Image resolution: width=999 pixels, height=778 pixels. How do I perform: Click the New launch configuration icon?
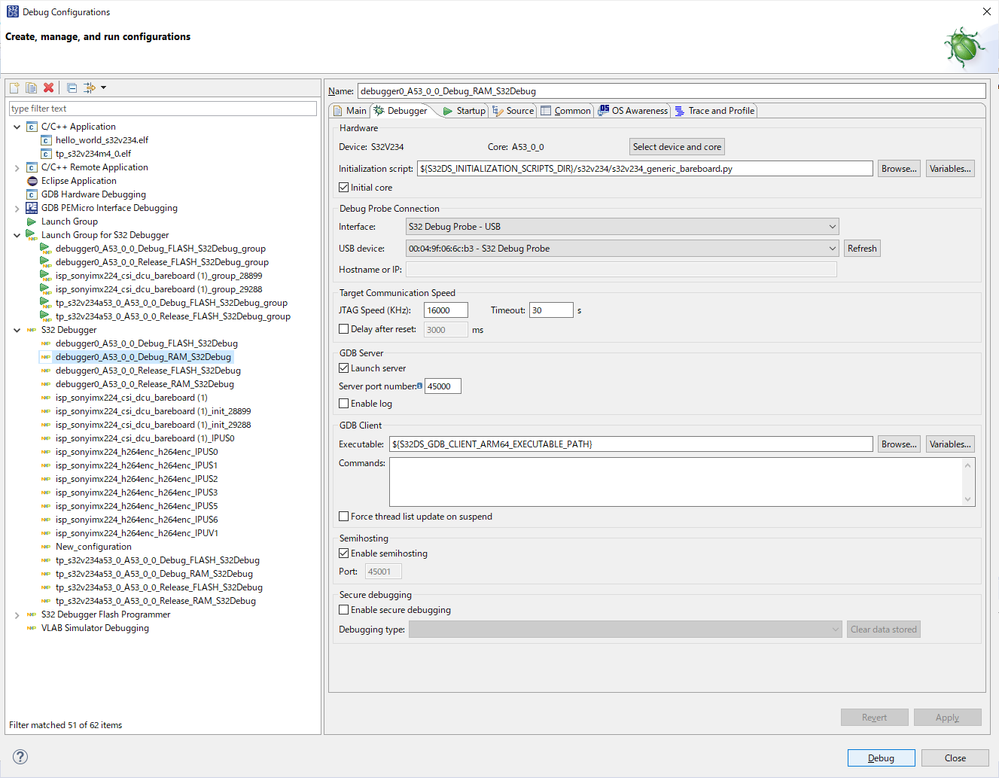(x=16, y=88)
